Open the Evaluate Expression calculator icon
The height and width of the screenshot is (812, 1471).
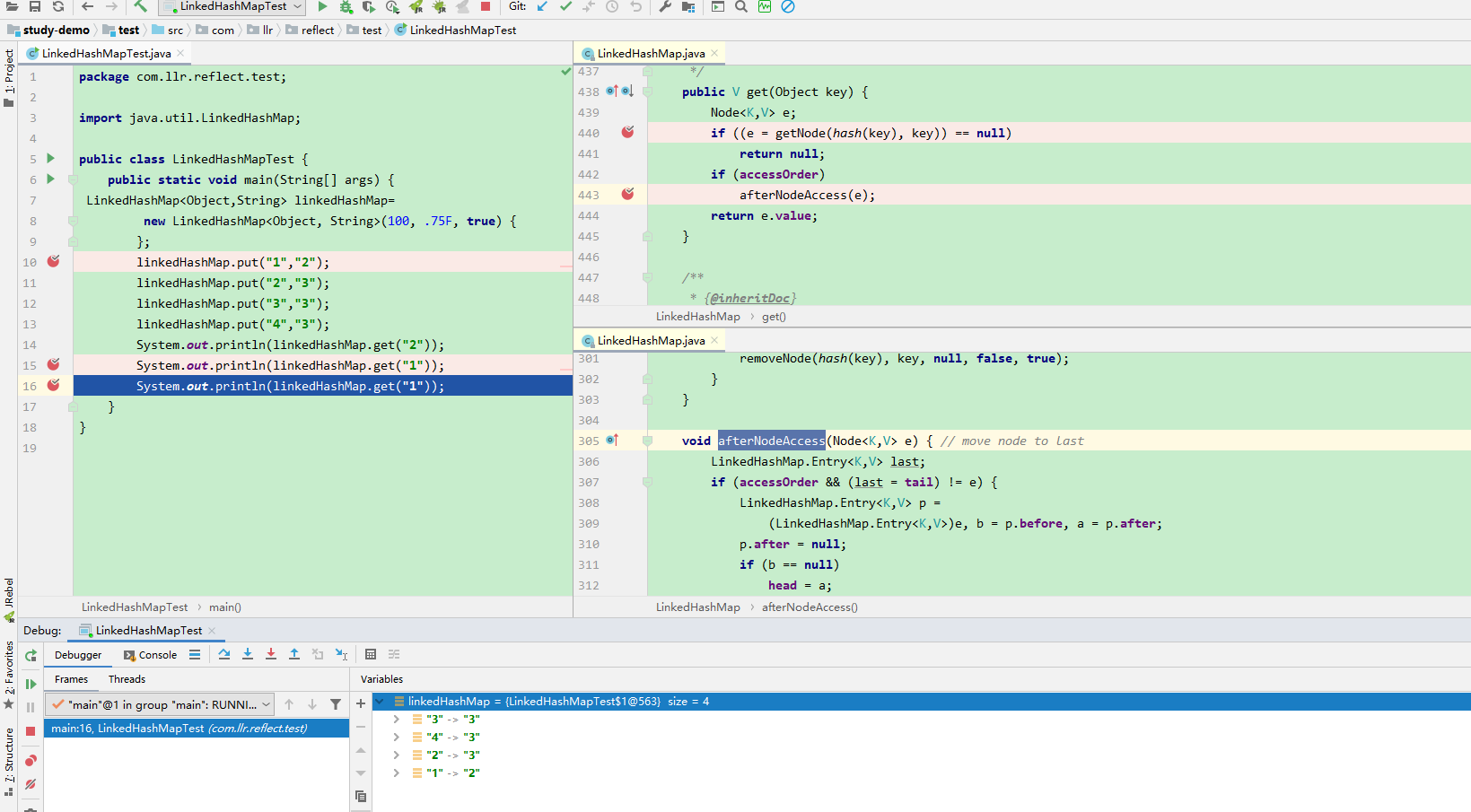pyautogui.click(x=371, y=655)
